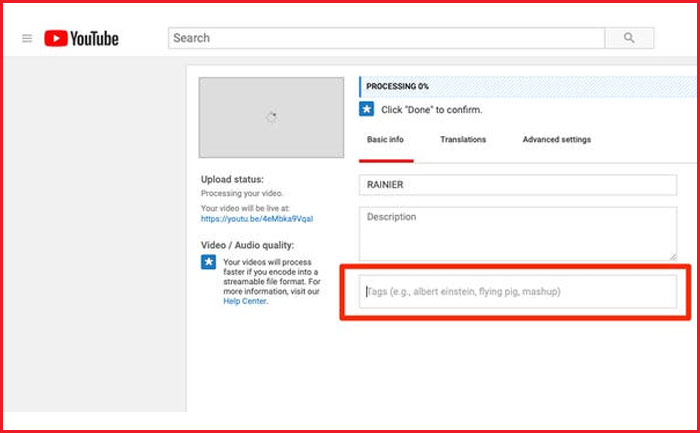Screen dimensions: 700x433
Task: Click inside the Description text area
Action: (517, 233)
